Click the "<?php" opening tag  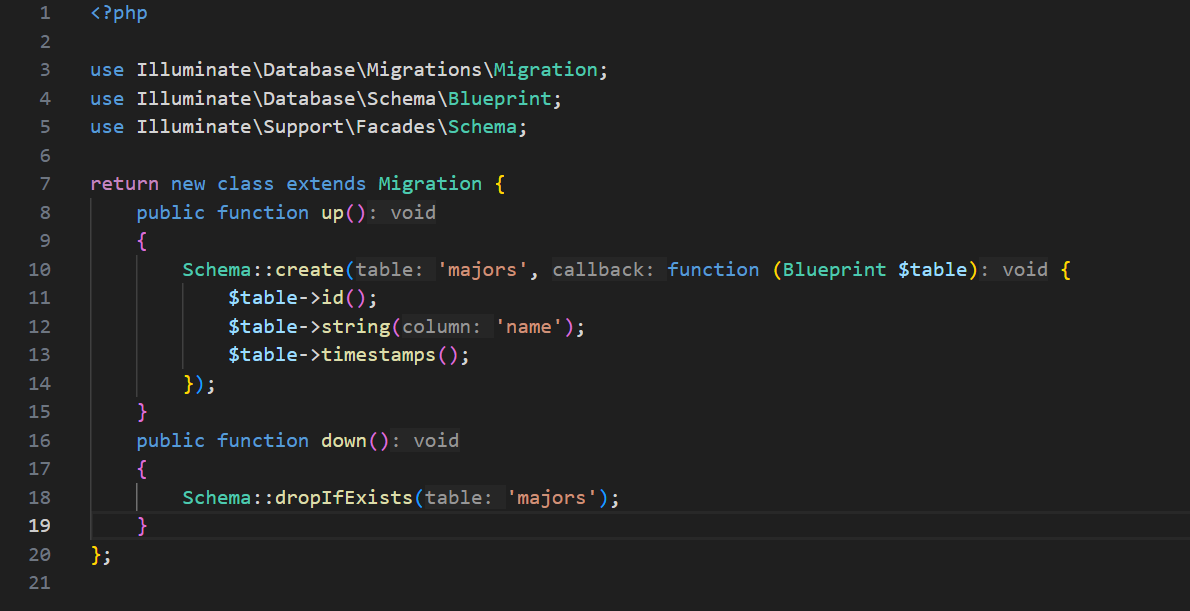point(118,14)
